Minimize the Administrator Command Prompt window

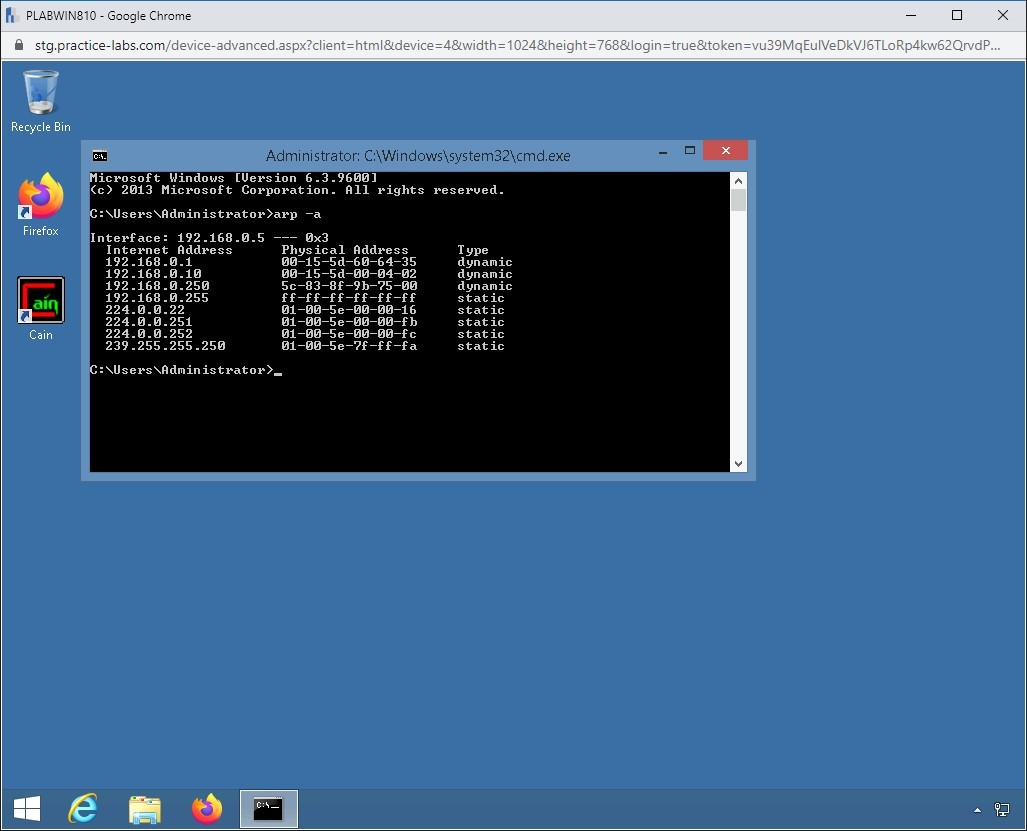click(x=662, y=150)
